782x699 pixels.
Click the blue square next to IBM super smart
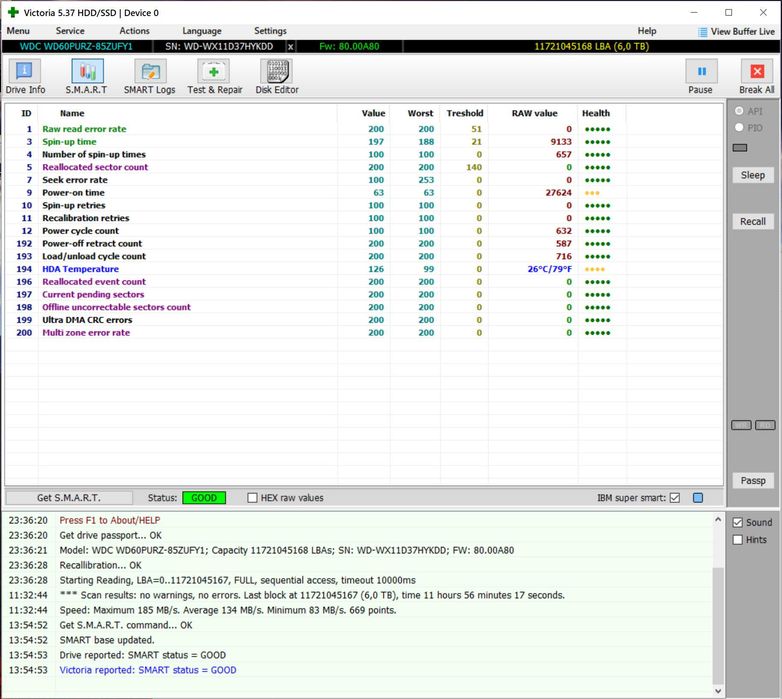[698, 498]
